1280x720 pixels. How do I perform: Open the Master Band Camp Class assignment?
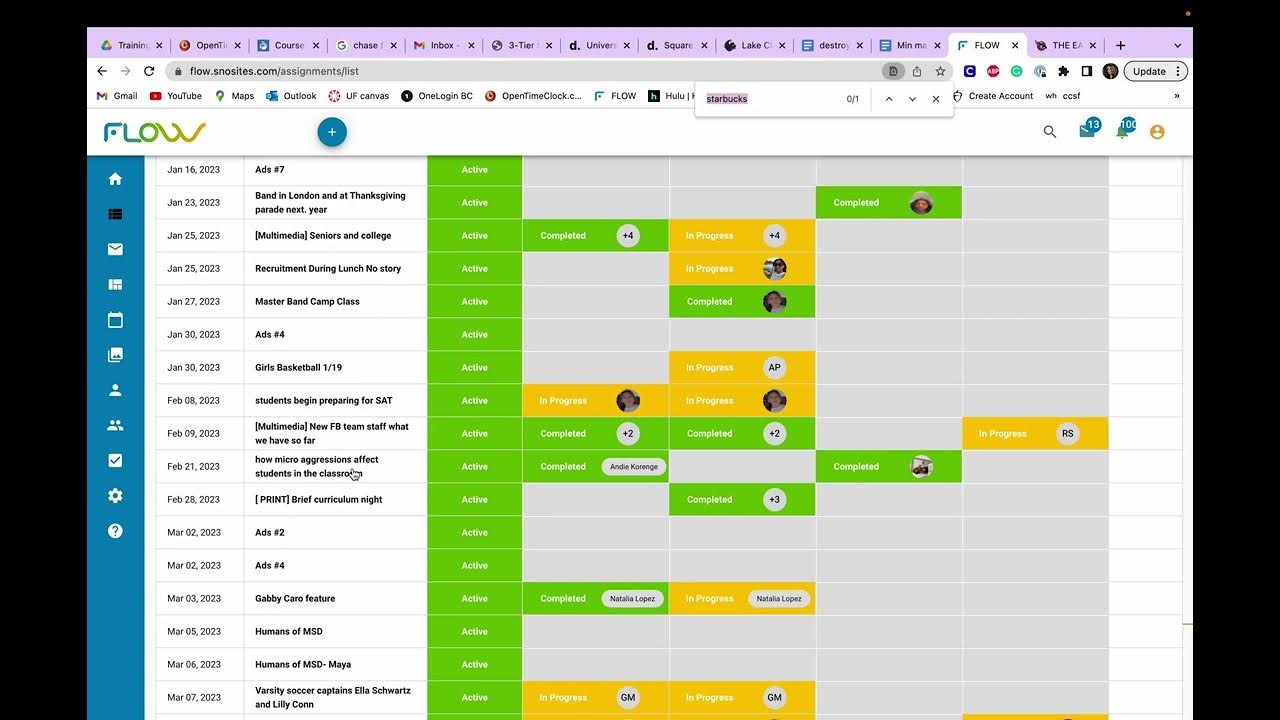[x=307, y=302]
